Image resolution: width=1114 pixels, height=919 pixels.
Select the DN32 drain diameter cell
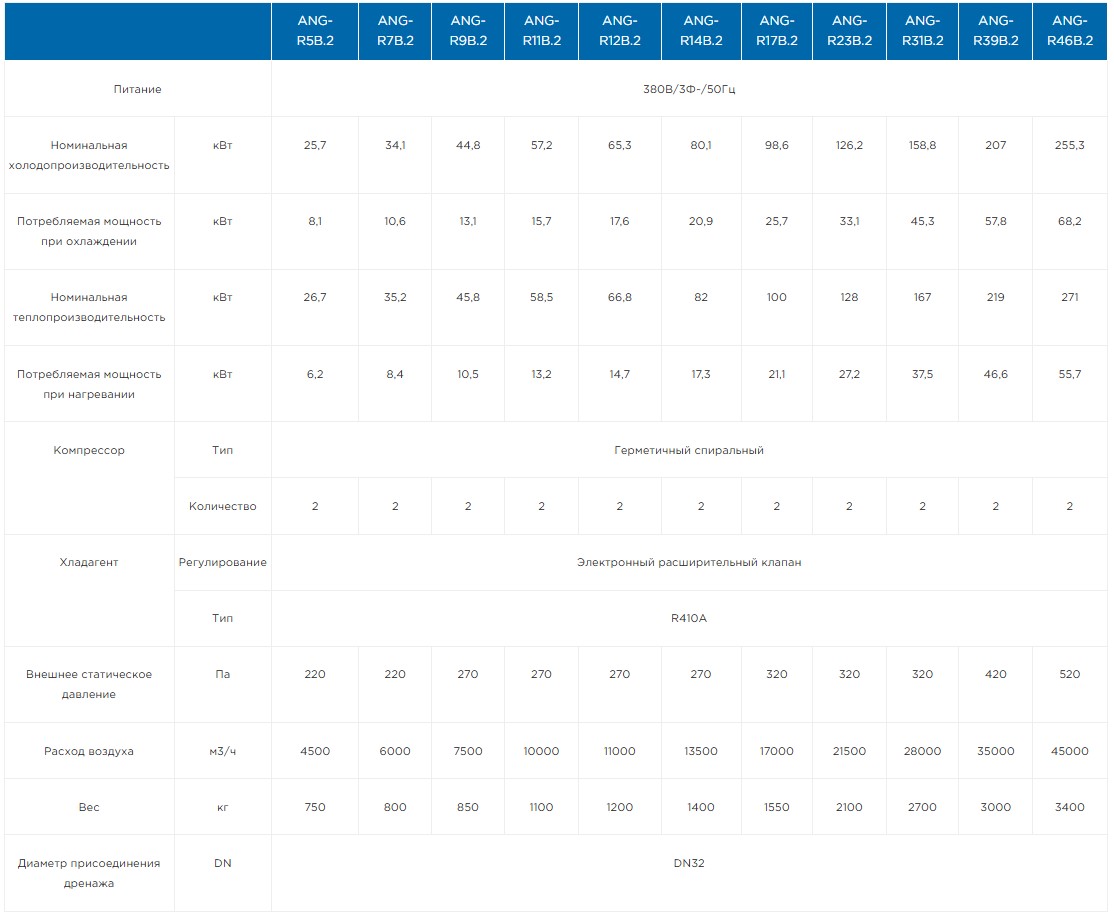[689, 863]
